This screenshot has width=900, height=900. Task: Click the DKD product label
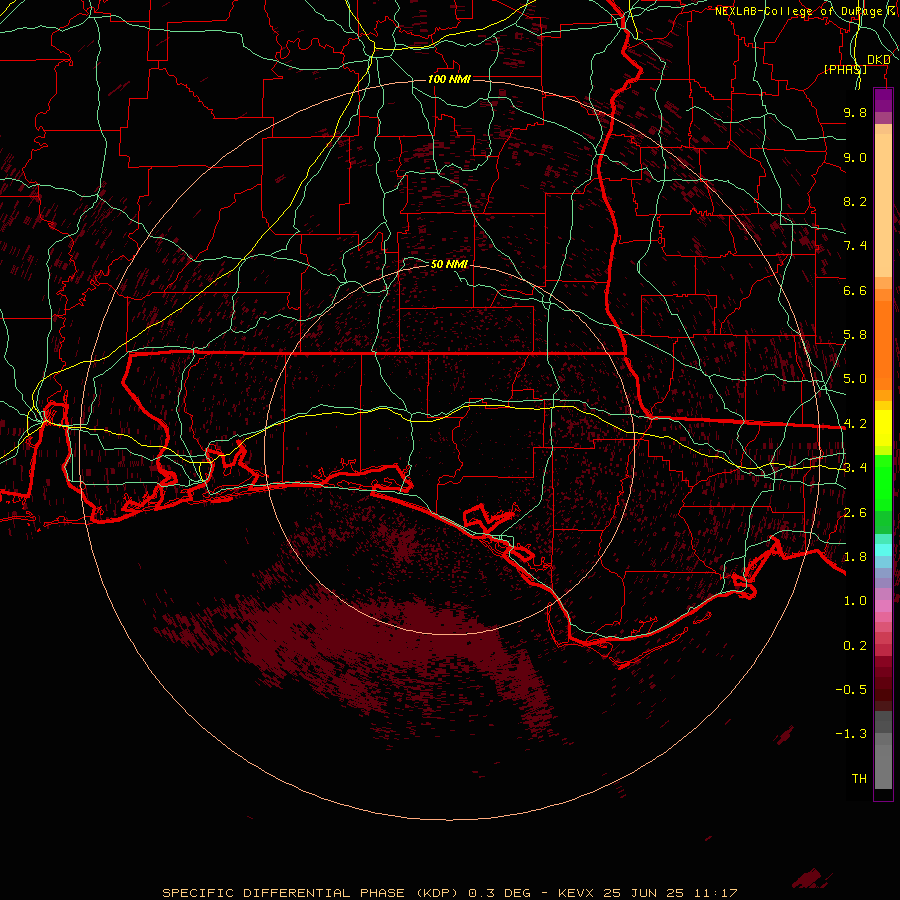(x=878, y=60)
